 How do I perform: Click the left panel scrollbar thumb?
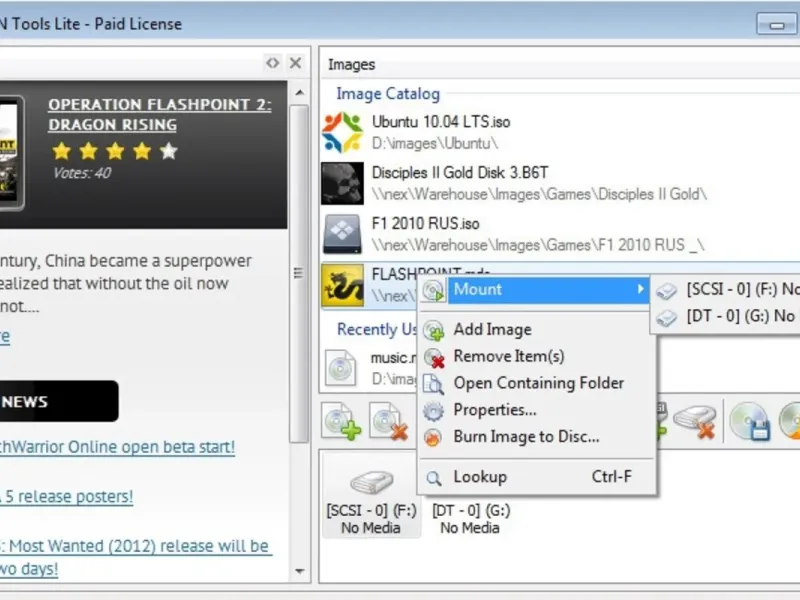tap(299, 273)
